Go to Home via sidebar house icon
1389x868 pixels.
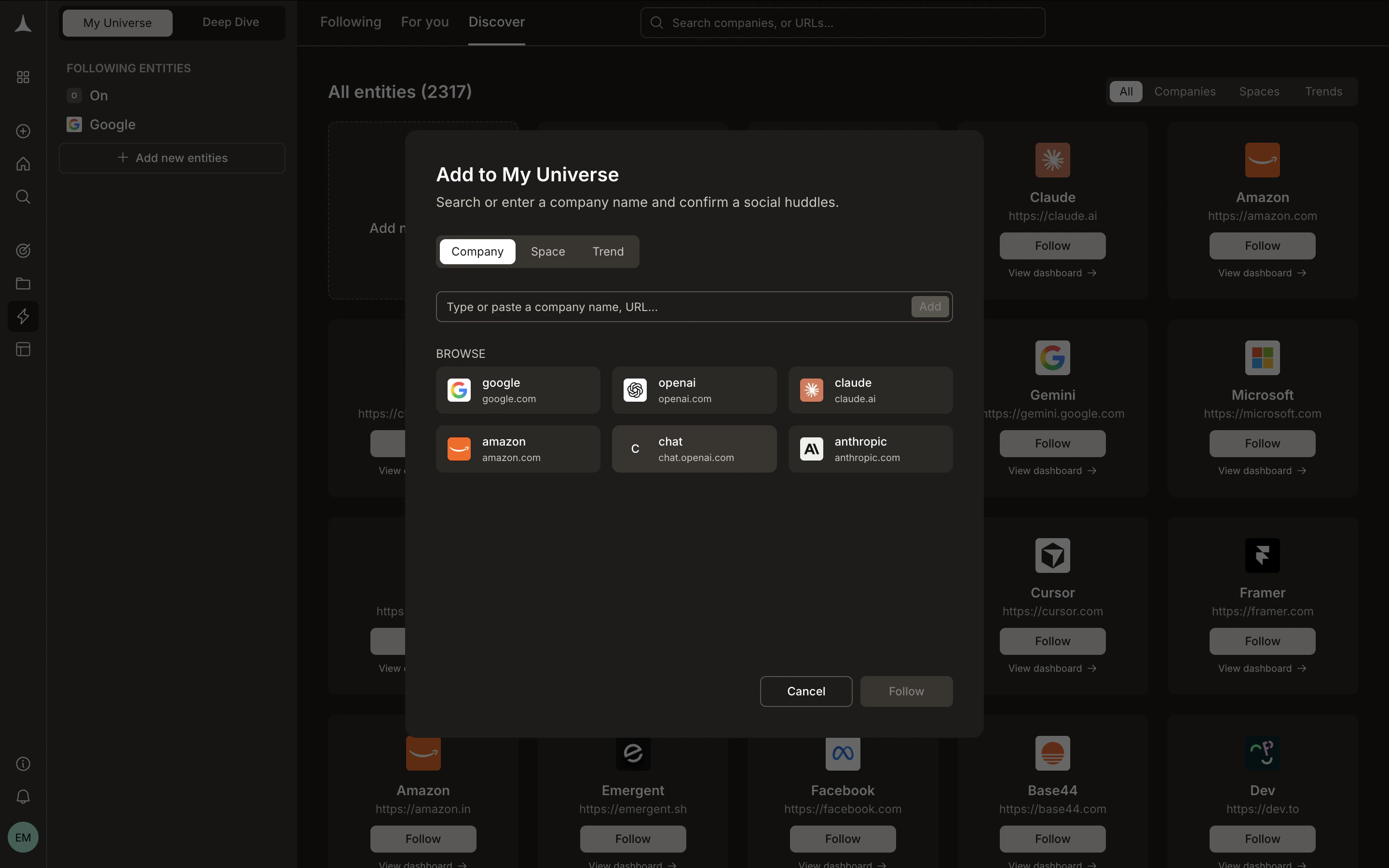(23, 164)
